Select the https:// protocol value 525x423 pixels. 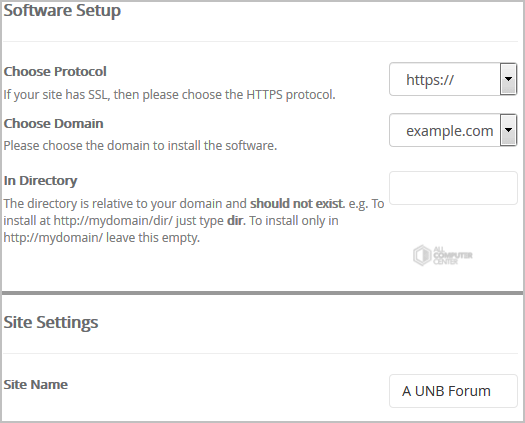(430, 80)
